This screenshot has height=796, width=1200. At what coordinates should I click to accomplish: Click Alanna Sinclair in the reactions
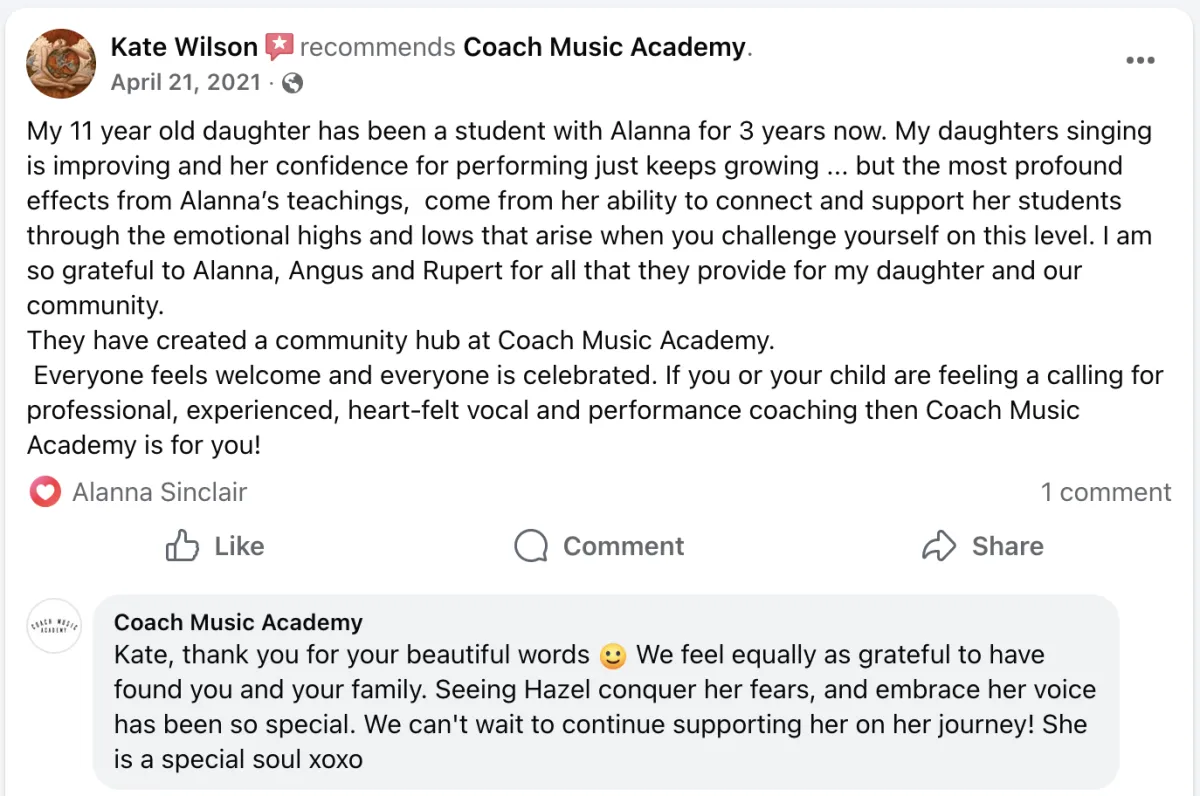point(159,492)
